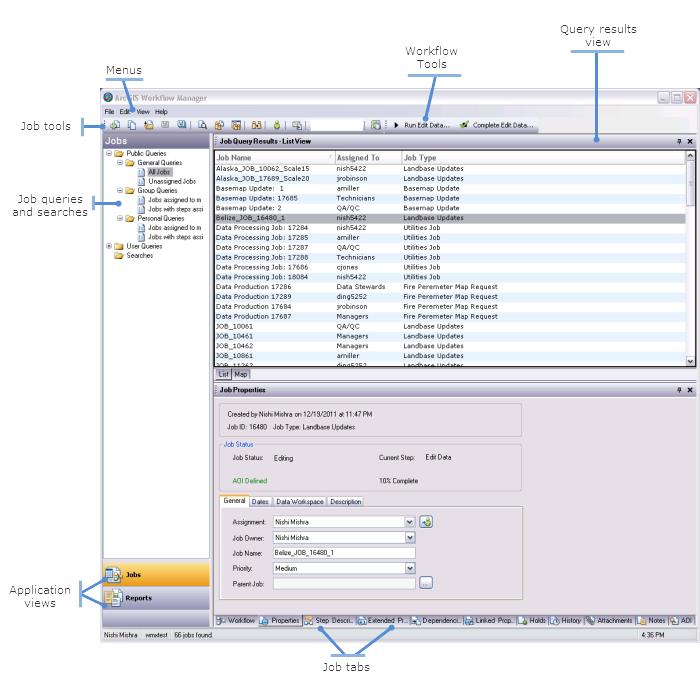Open the Properties job tab

point(280,621)
